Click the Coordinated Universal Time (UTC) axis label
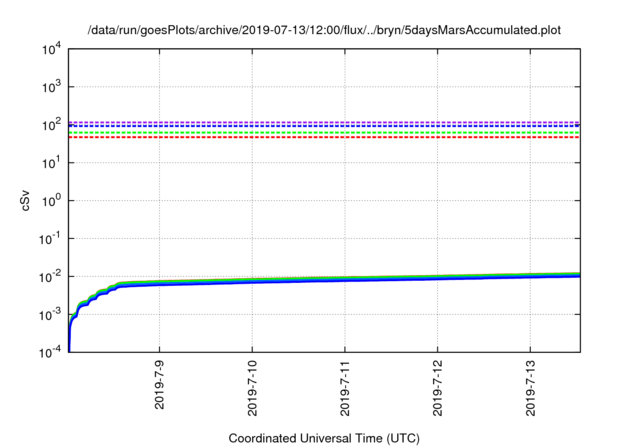The height and width of the screenshot is (448, 640). [x=324, y=438]
